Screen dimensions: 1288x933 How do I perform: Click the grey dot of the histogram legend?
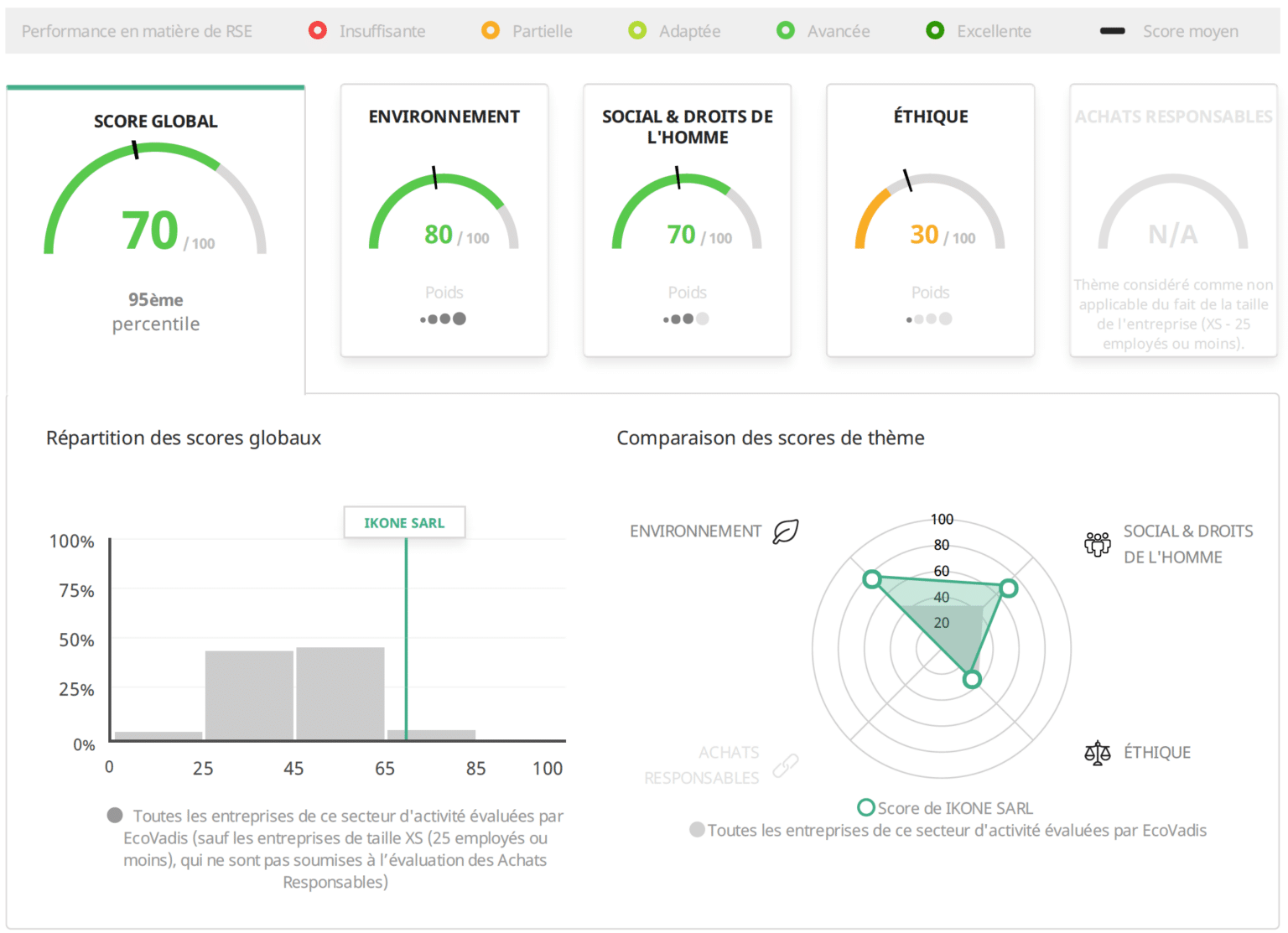pyautogui.click(x=115, y=815)
